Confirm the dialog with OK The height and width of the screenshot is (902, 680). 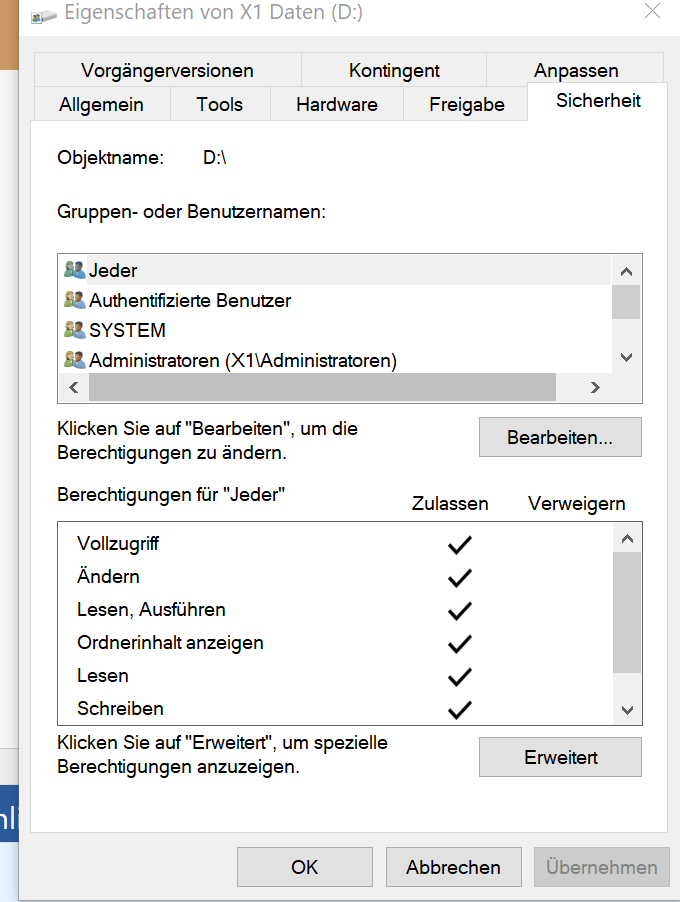(x=305, y=867)
